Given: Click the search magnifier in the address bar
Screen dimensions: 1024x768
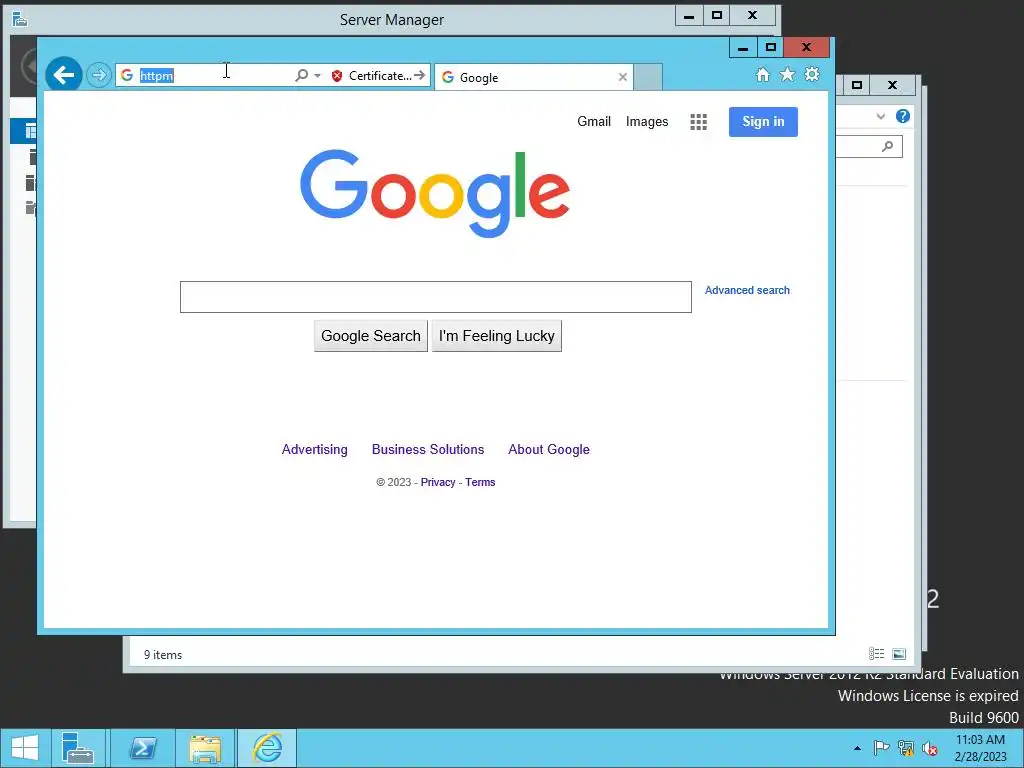Looking at the screenshot, I should tap(301, 75).
